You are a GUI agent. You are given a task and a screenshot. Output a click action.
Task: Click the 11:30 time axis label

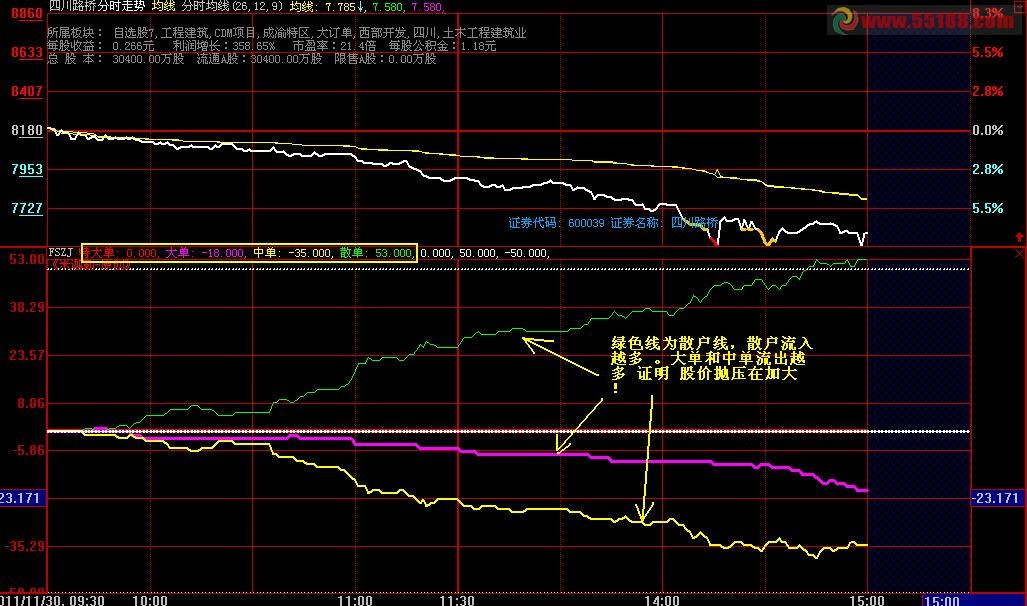pyautogui.click(x=457, y=600)
